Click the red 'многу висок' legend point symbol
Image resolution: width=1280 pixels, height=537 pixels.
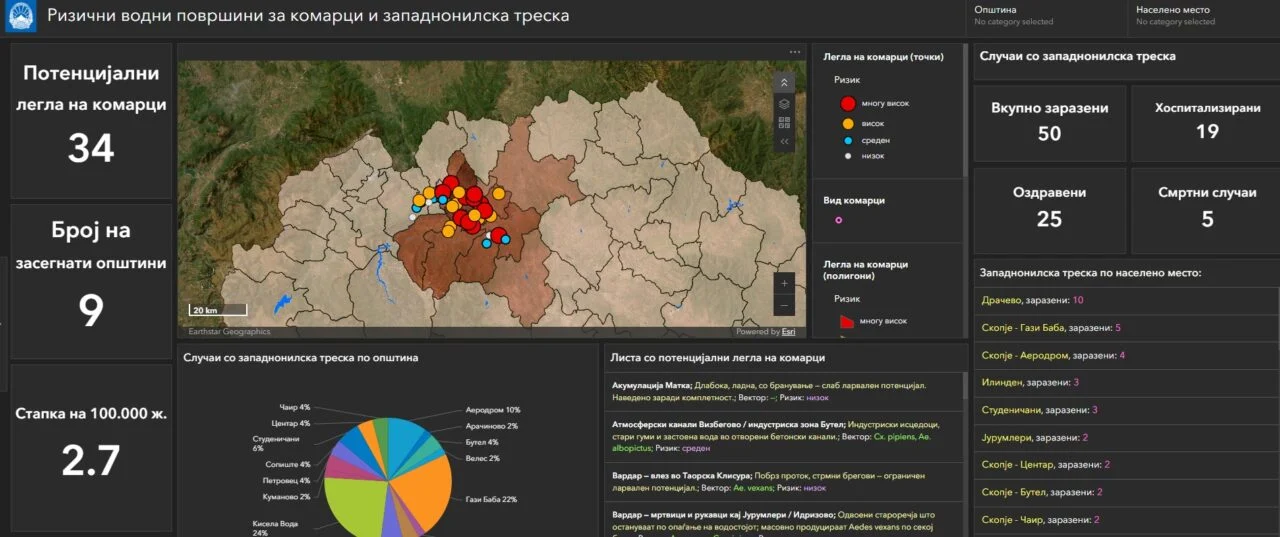848,103
